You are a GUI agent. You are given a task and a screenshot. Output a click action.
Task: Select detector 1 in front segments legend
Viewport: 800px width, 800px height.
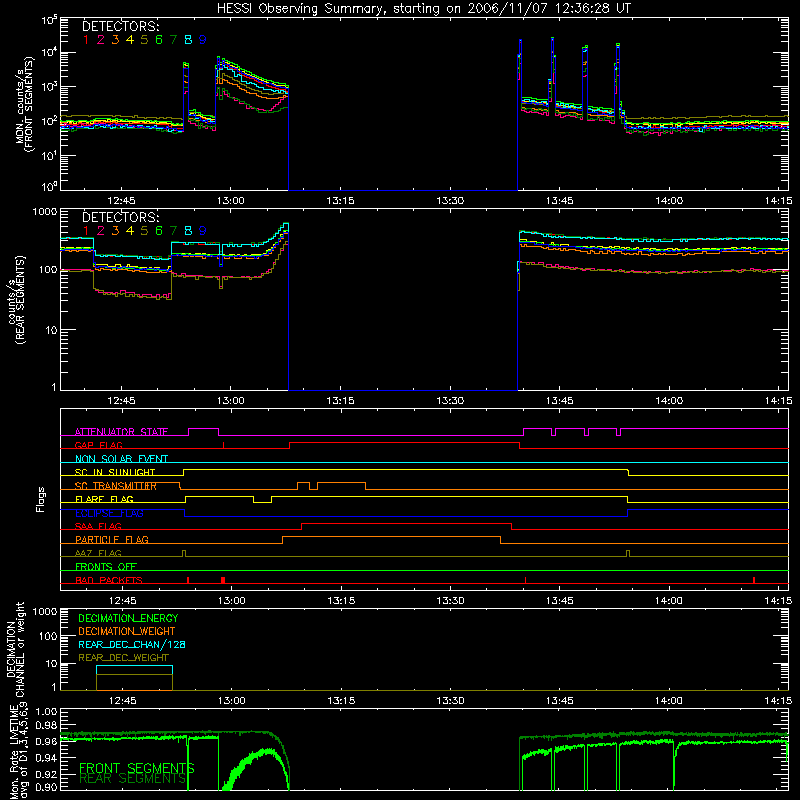[86, 40]
